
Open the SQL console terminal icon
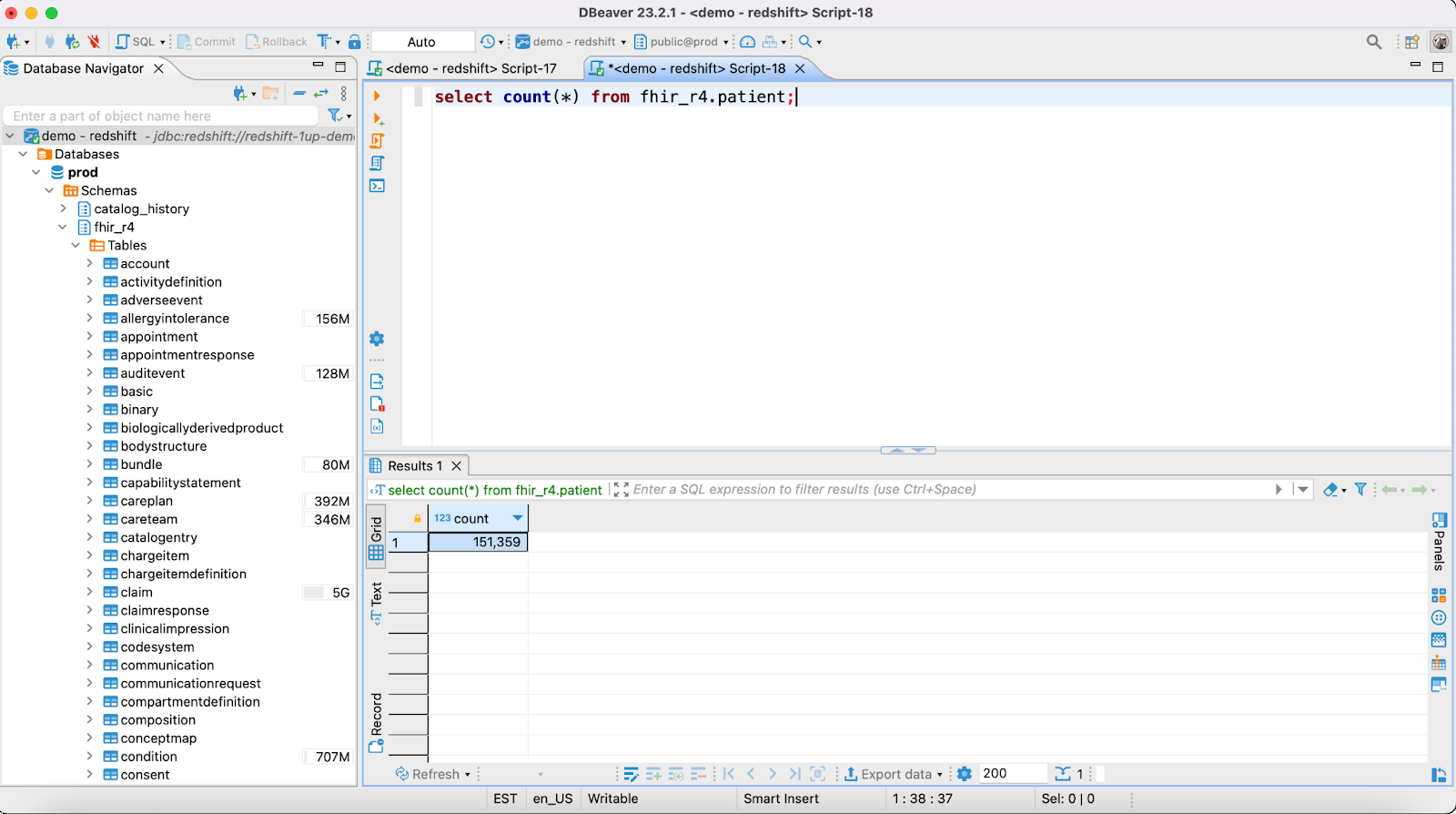pos(377,186)
